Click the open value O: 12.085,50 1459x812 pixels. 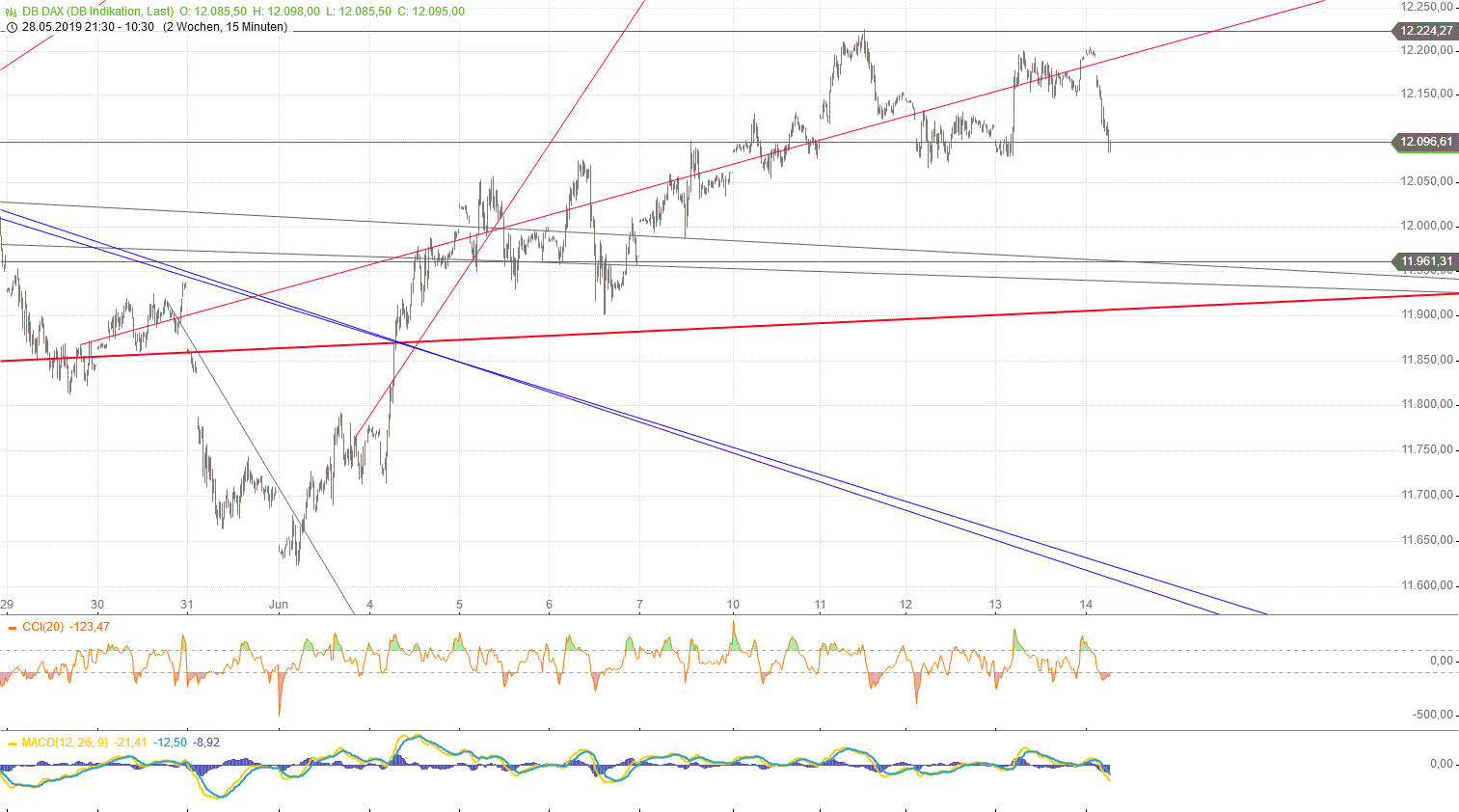[x=213, y=12]
